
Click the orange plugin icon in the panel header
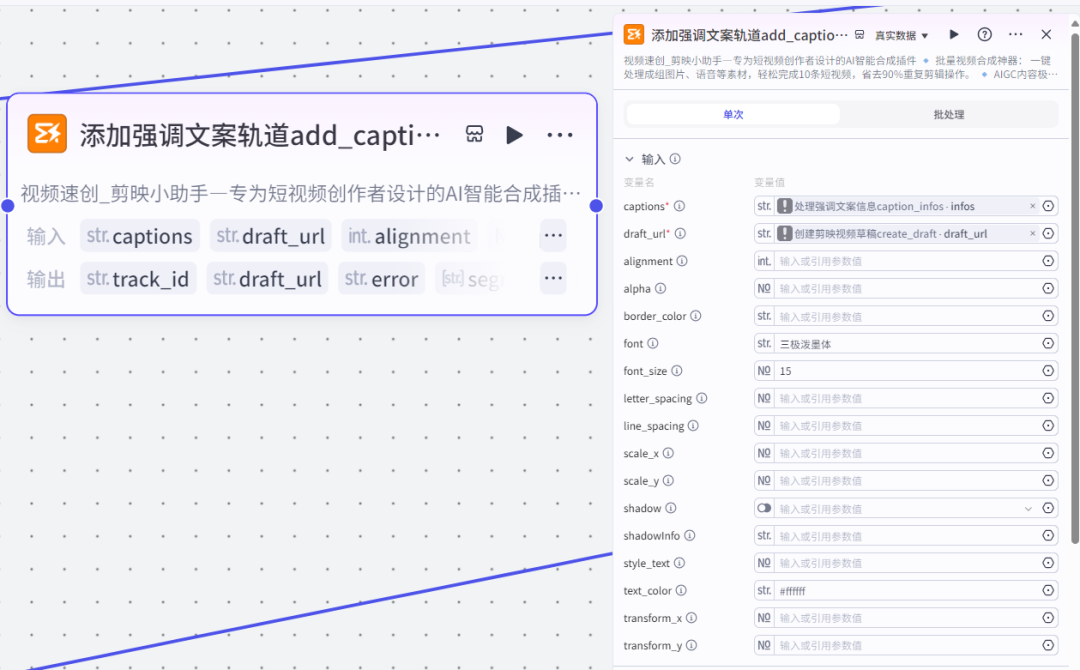click(634, 34)
